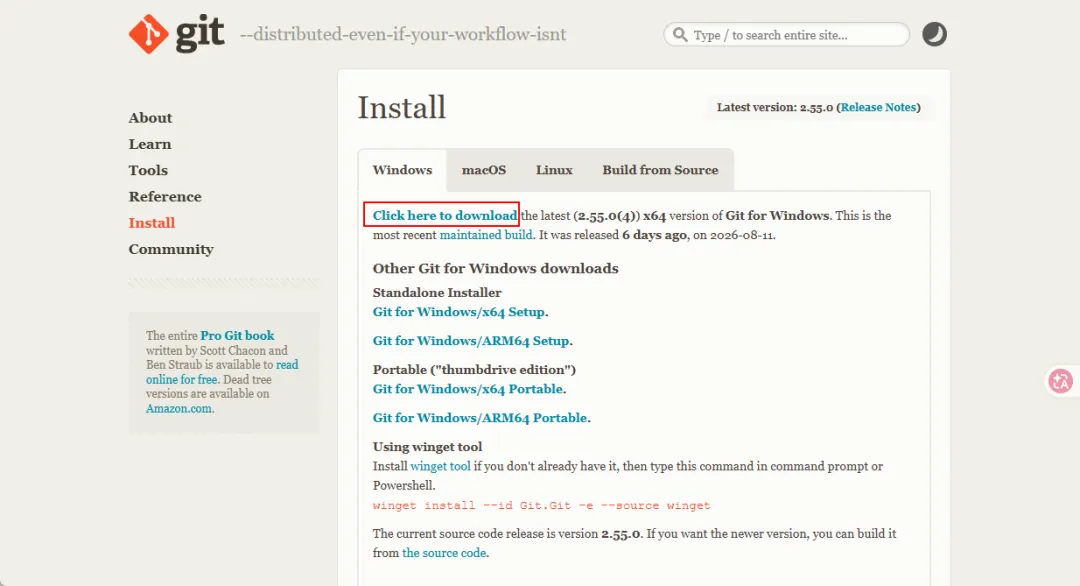Open the About sidebar section

[150, 118]
